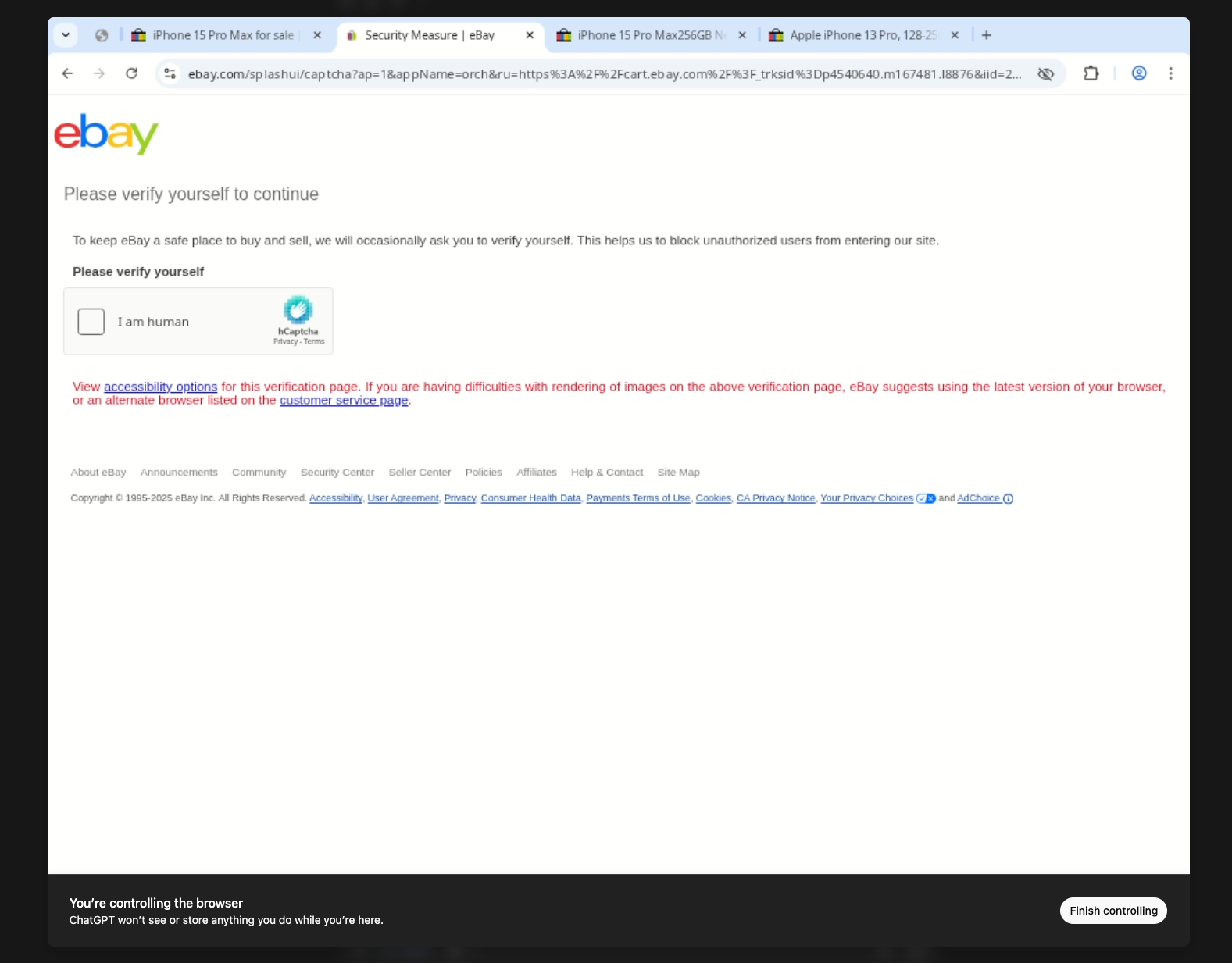
Task: Open the Extensions puzzle icon
Action: pyautogui.click(x=1091, y=73)
